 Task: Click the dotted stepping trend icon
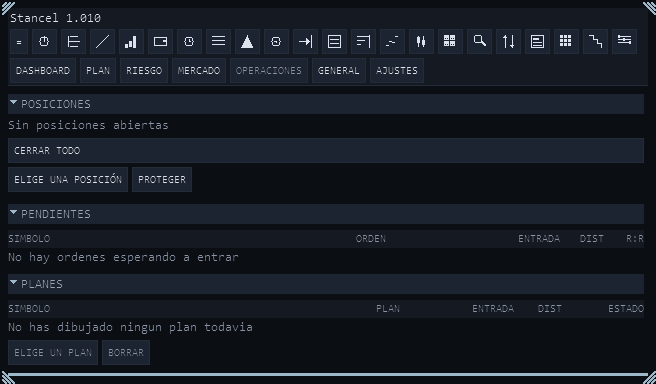coord(392,42)
